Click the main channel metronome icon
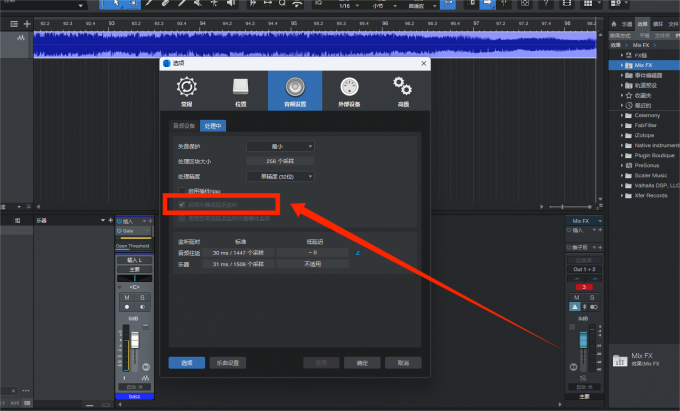 575,307
